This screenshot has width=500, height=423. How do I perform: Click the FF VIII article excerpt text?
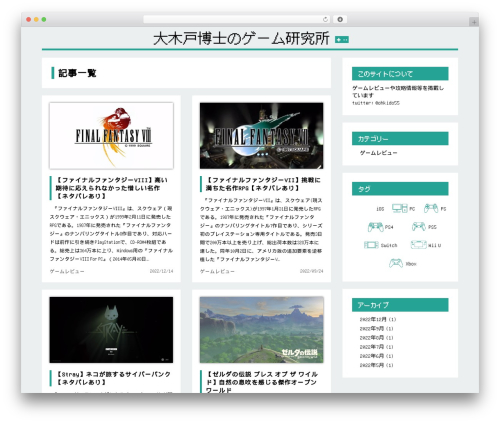(x=111, y=234)
